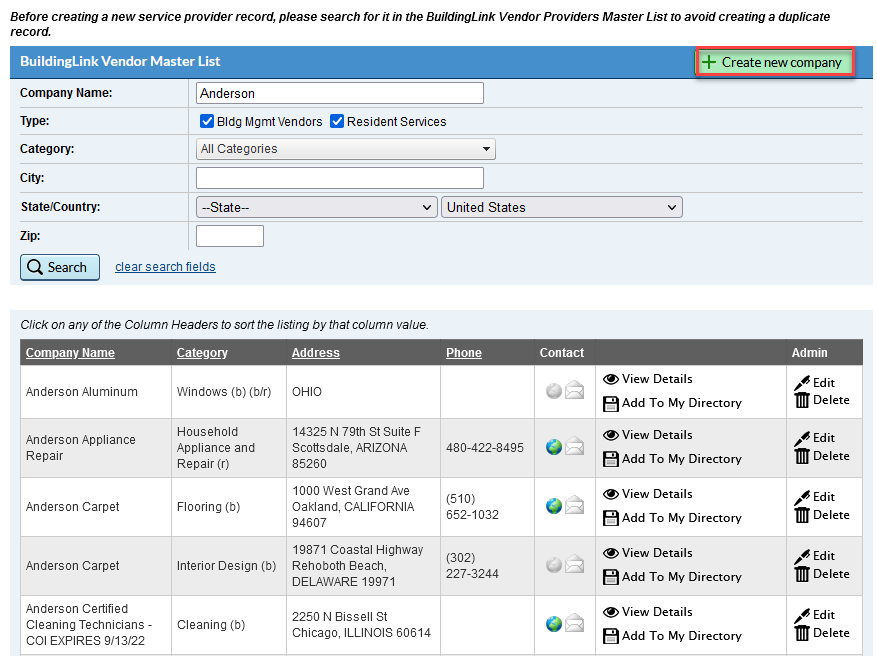
Task: Click the globe icon in the Rehoboth Beach row
Action: [x=554, y=565]
